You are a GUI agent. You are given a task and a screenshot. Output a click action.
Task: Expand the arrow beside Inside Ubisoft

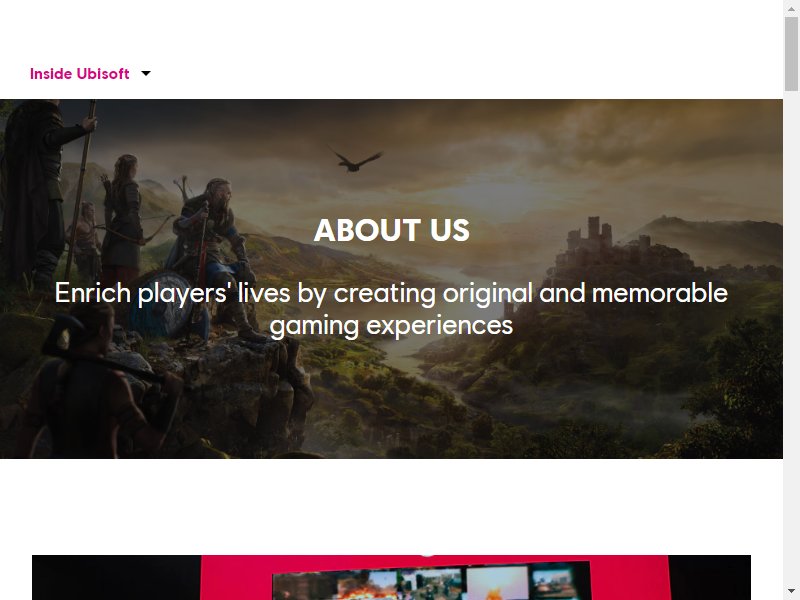click(x=146, y=73)
